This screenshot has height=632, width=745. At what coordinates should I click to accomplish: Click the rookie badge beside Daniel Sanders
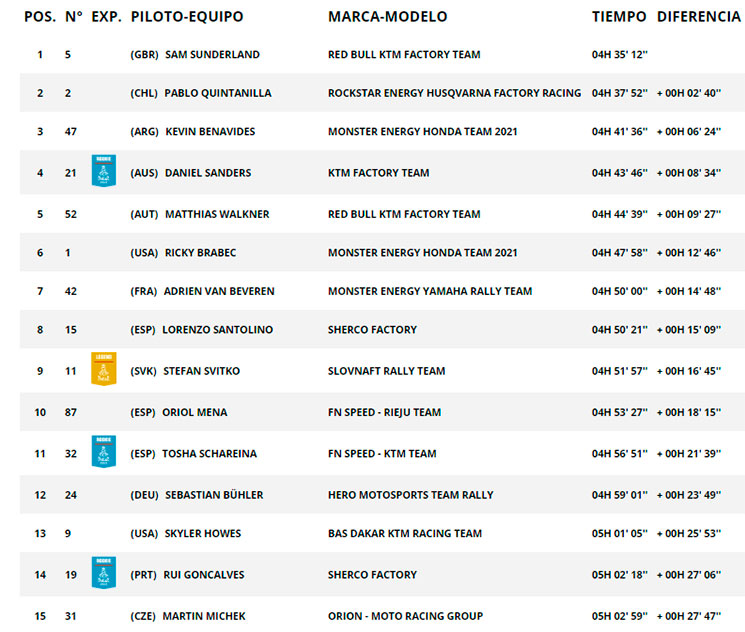[x=104, y=171]
